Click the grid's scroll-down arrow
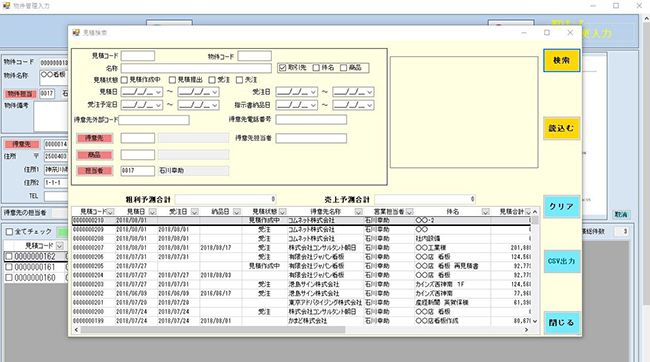Screen dimensions: 650x362 [x=535, y=321]
